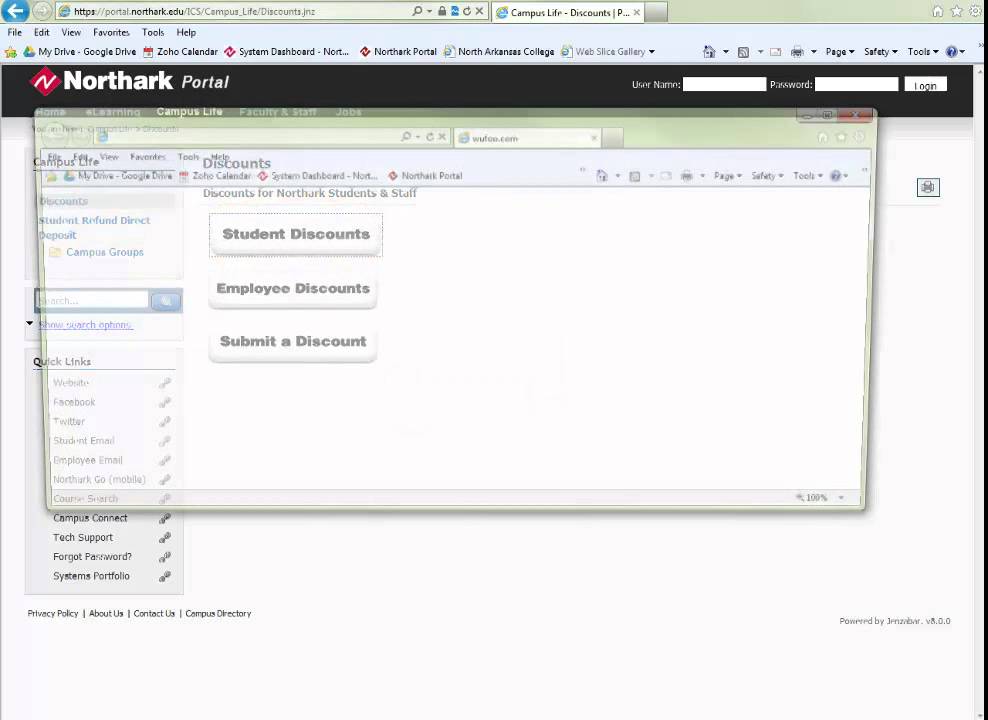Expand Show search options triangle
The image size is (988, 720).
click(x=30, y=323)
